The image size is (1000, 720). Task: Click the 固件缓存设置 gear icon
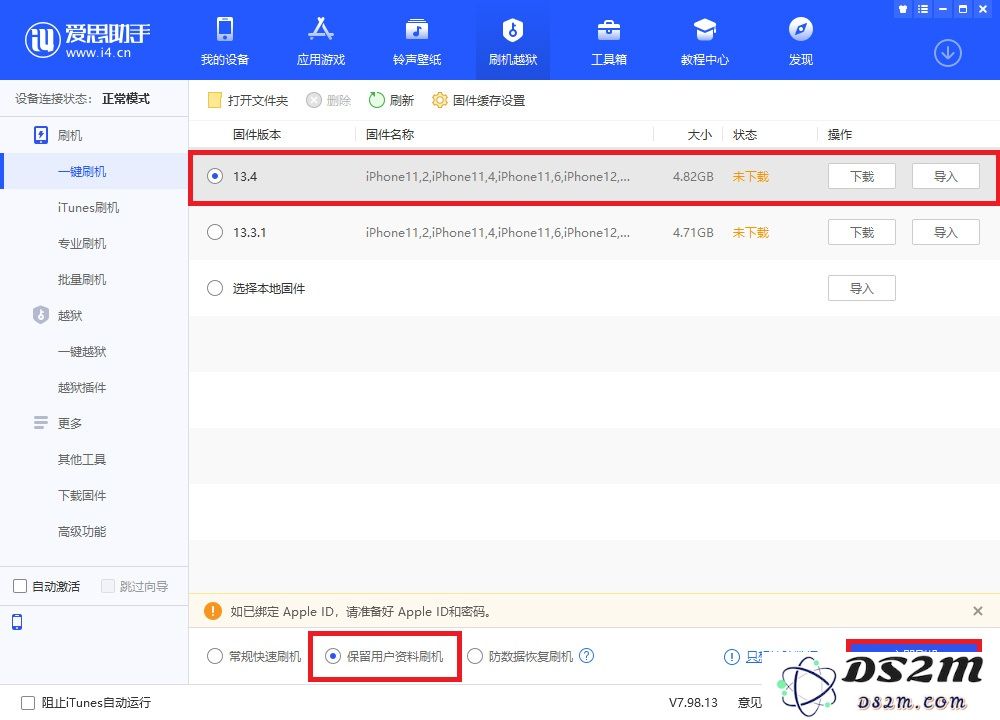tap(439, 100)
